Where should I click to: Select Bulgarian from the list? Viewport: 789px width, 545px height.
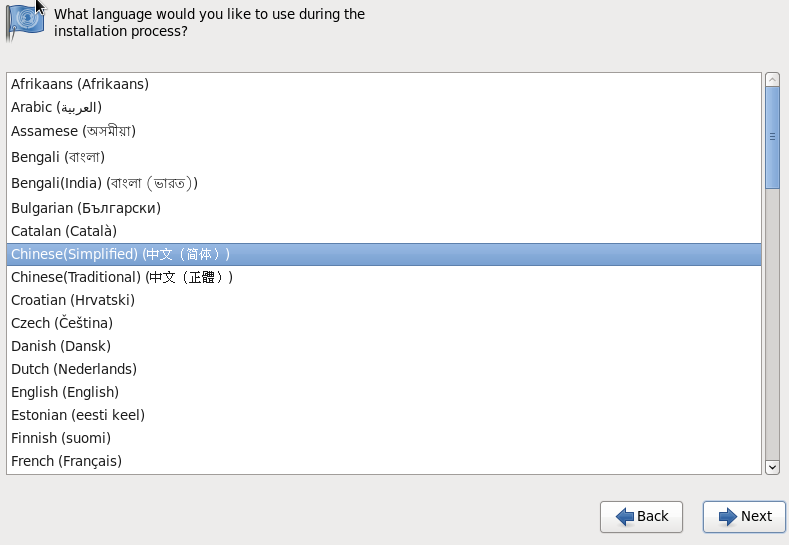tap(384, 208)
